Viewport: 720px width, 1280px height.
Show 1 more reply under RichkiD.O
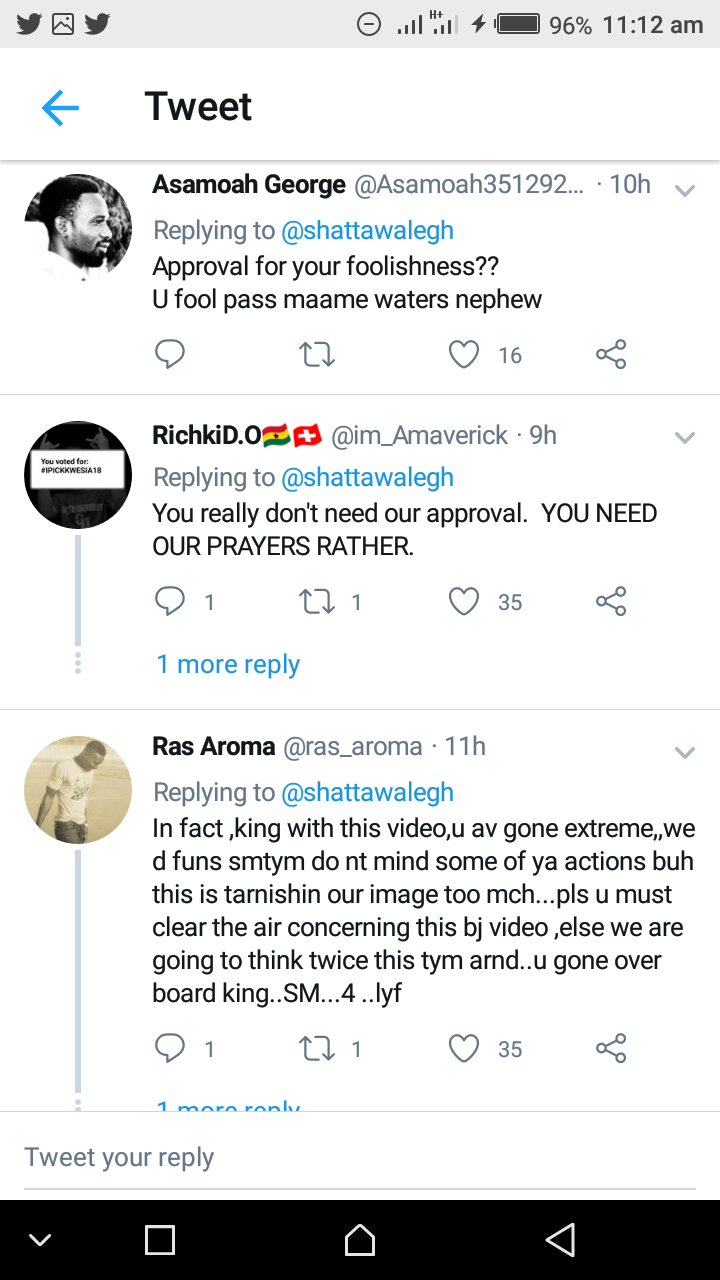[228, 665]
